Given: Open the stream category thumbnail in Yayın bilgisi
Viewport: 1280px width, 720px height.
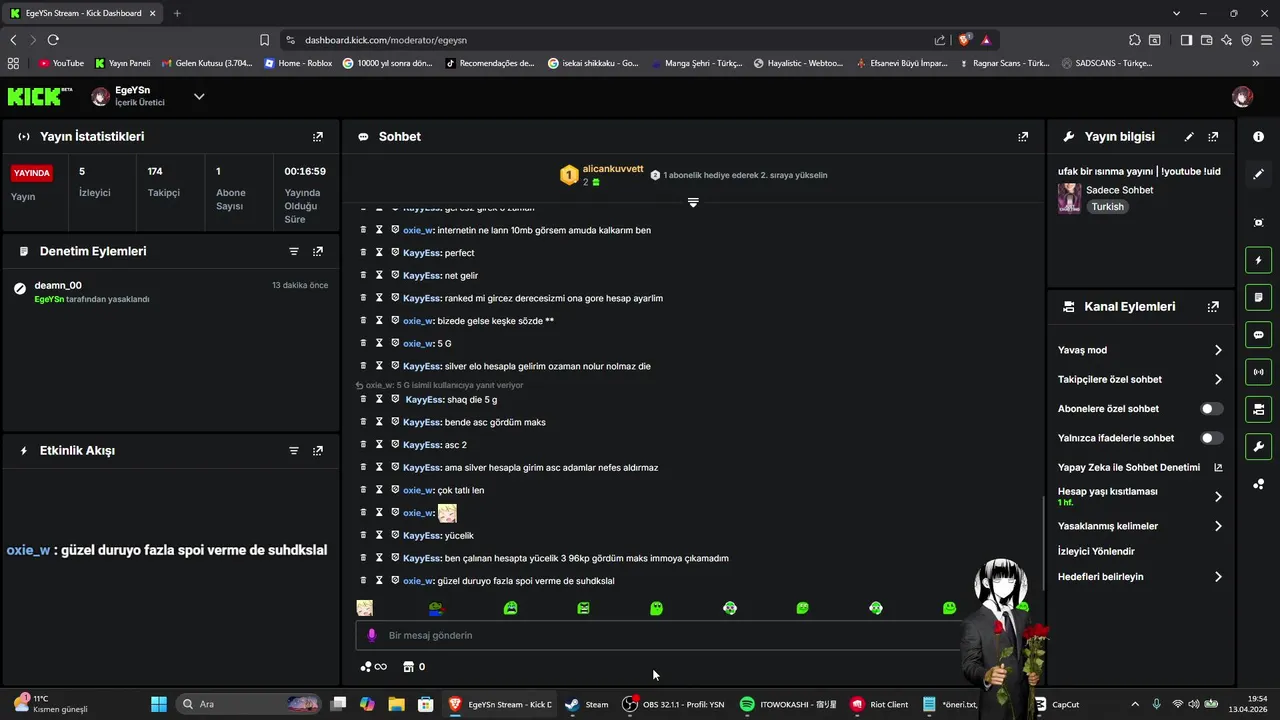Looking at the screenshot, I should pyautogui.click(x=1069, y=198).
